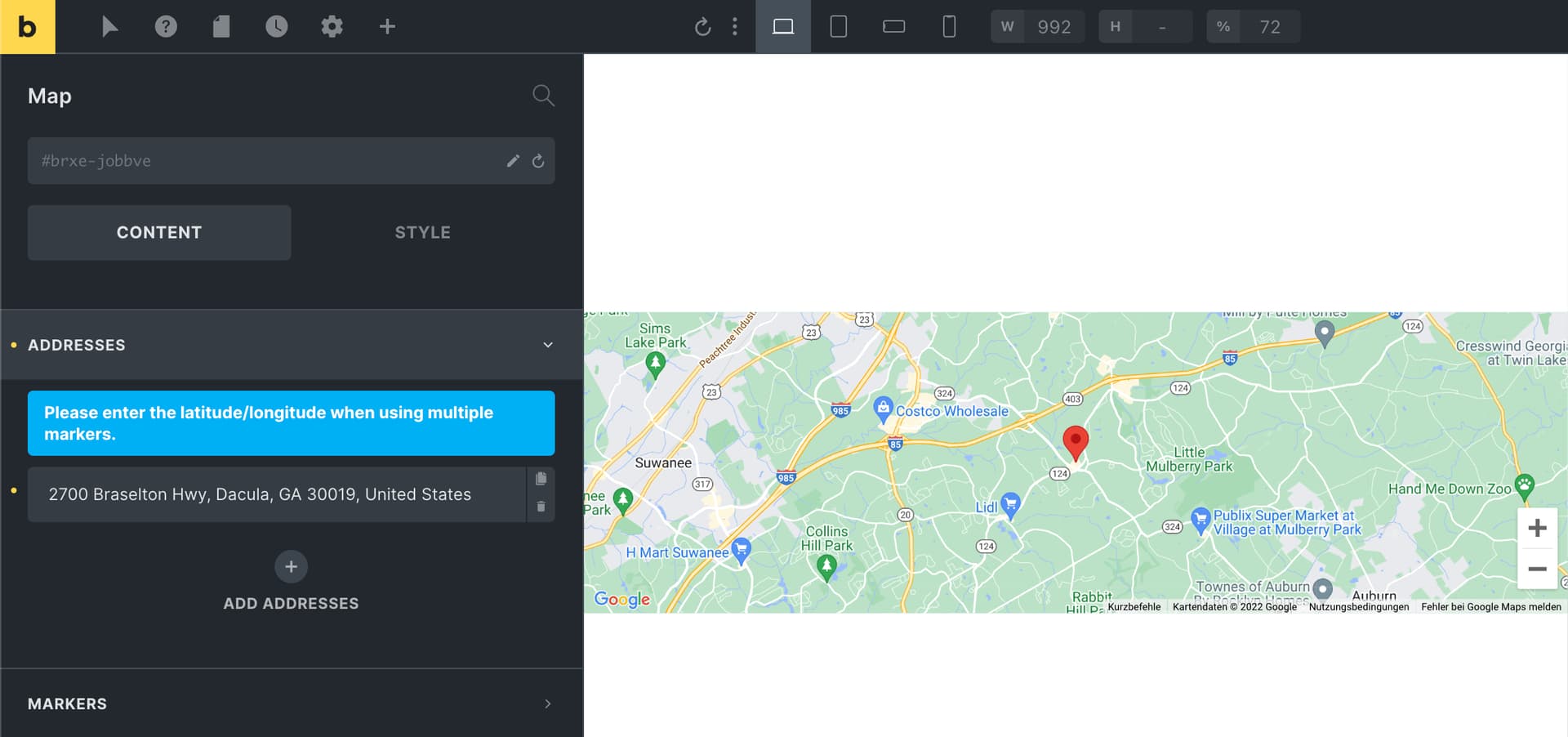Expand the Markers section chevron
Screen dimensions: 1568x737
pos(548,703)
